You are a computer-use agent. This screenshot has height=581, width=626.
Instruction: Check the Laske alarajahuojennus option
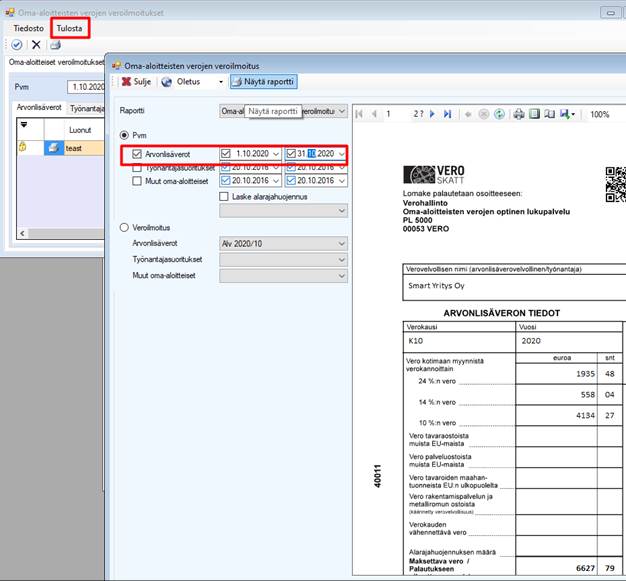[x=224, y=197]
